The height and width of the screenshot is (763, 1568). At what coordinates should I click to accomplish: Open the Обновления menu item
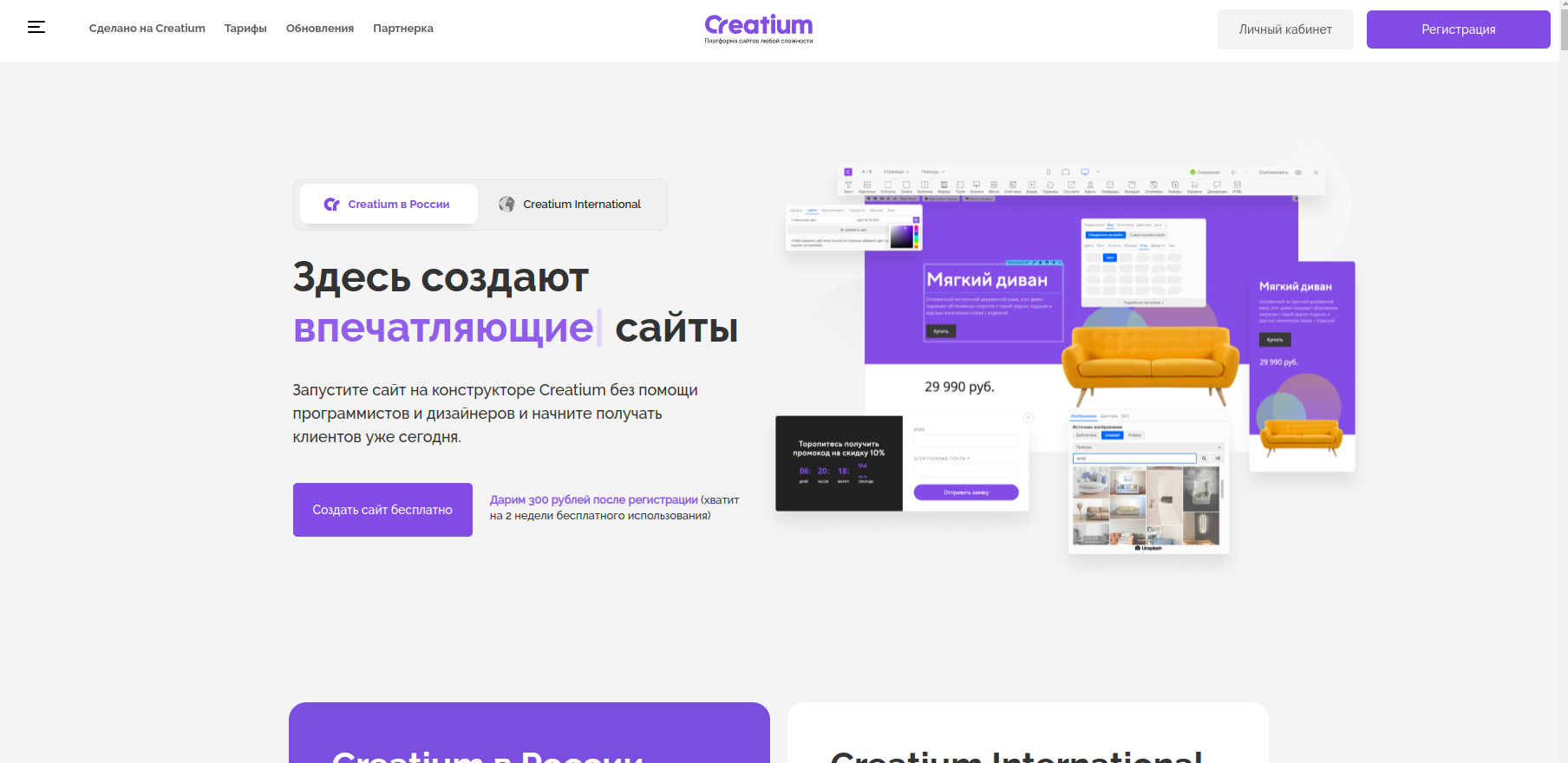coord(320,29)
